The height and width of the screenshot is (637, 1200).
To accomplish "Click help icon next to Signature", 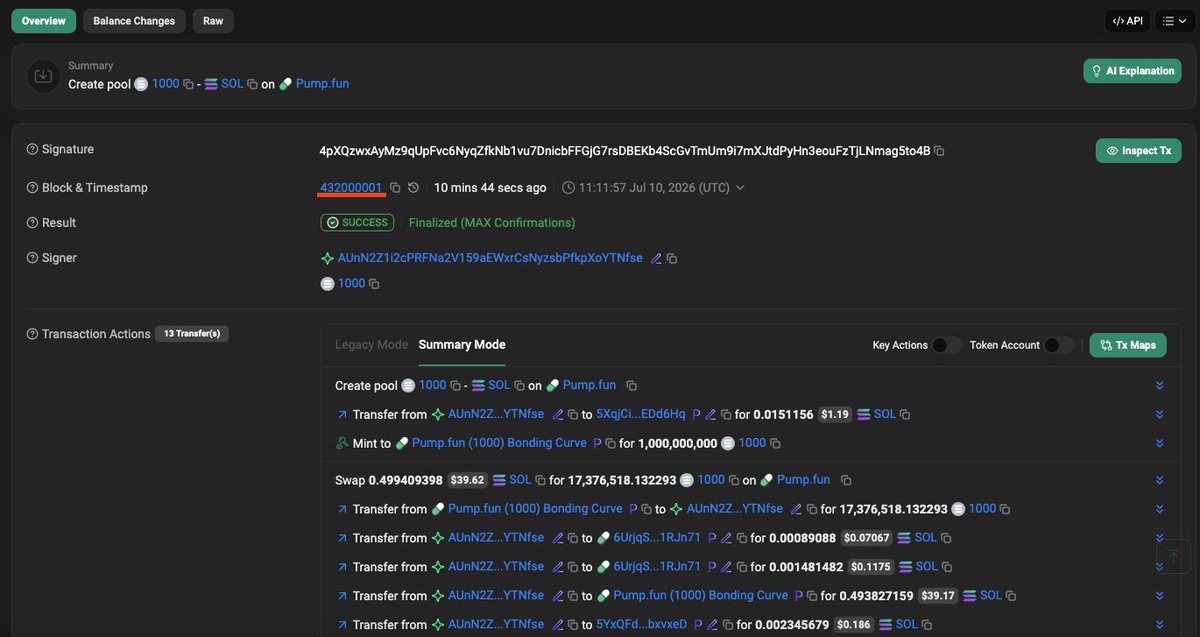I will coord(32,149).
